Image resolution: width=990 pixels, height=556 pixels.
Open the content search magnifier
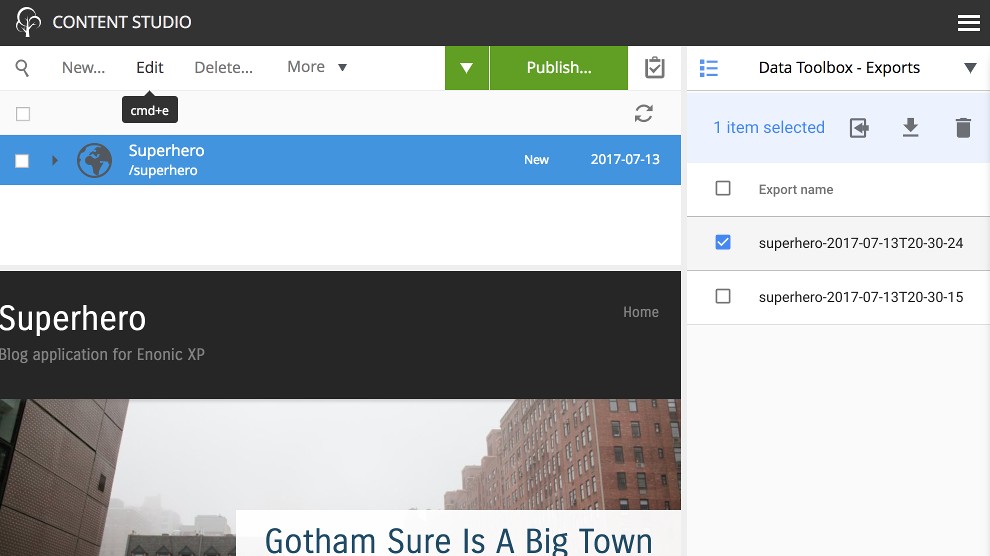click(22, 68)
